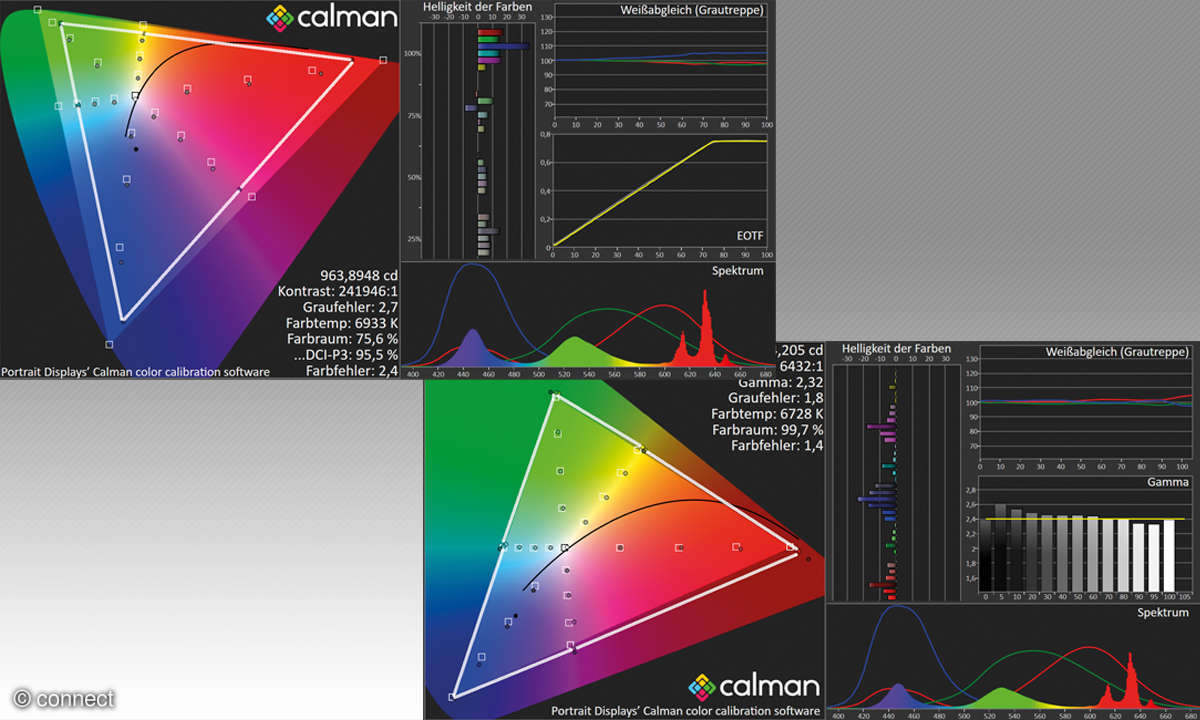Click the 'EOTF' chart label
Image resolution: width=1200 pixels, height=720 pixels.
[x=751, y=236]
